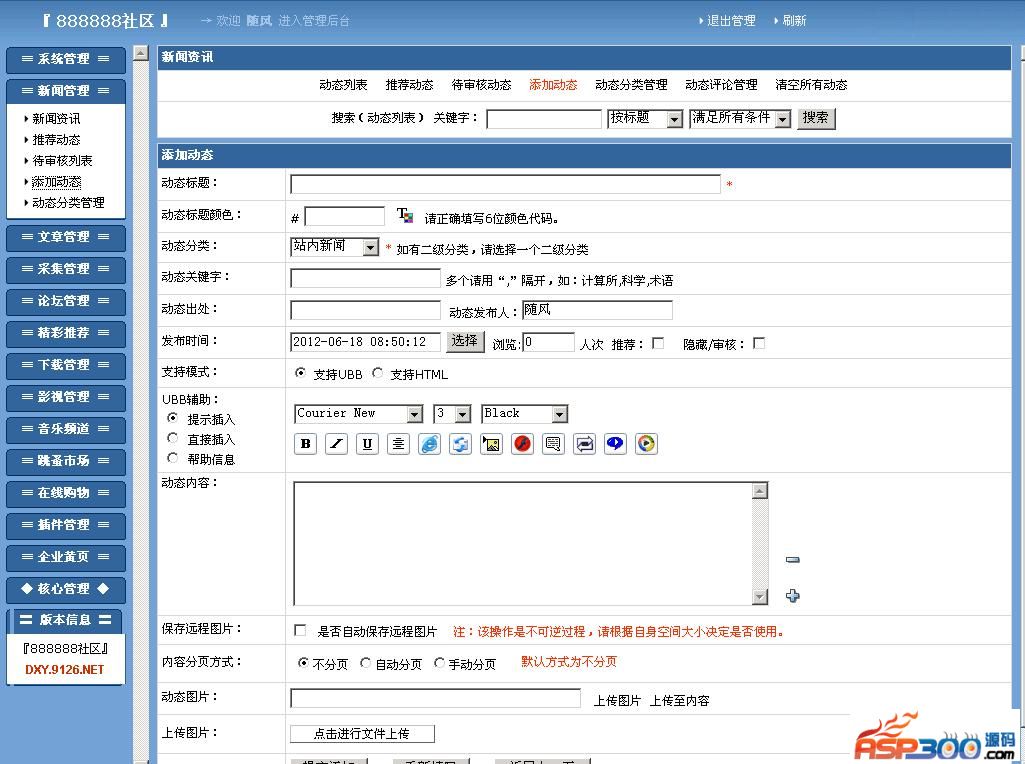Click the blue mail-link UBB icon

pyautogui.click(x=460, y=444)
